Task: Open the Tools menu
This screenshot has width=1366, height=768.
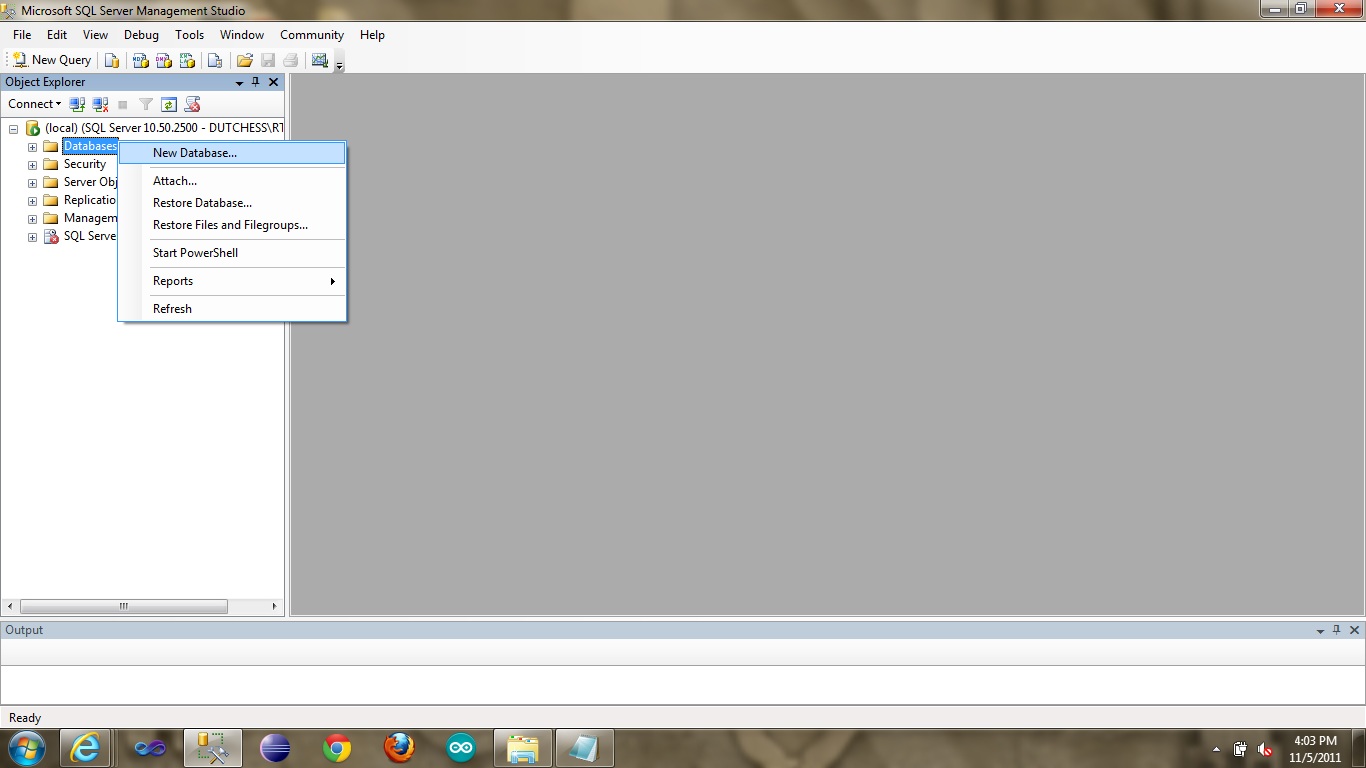Action: coord(189,34)
